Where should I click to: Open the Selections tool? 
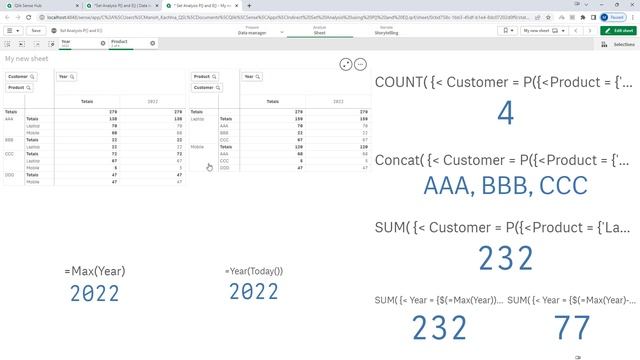(618, 44)
